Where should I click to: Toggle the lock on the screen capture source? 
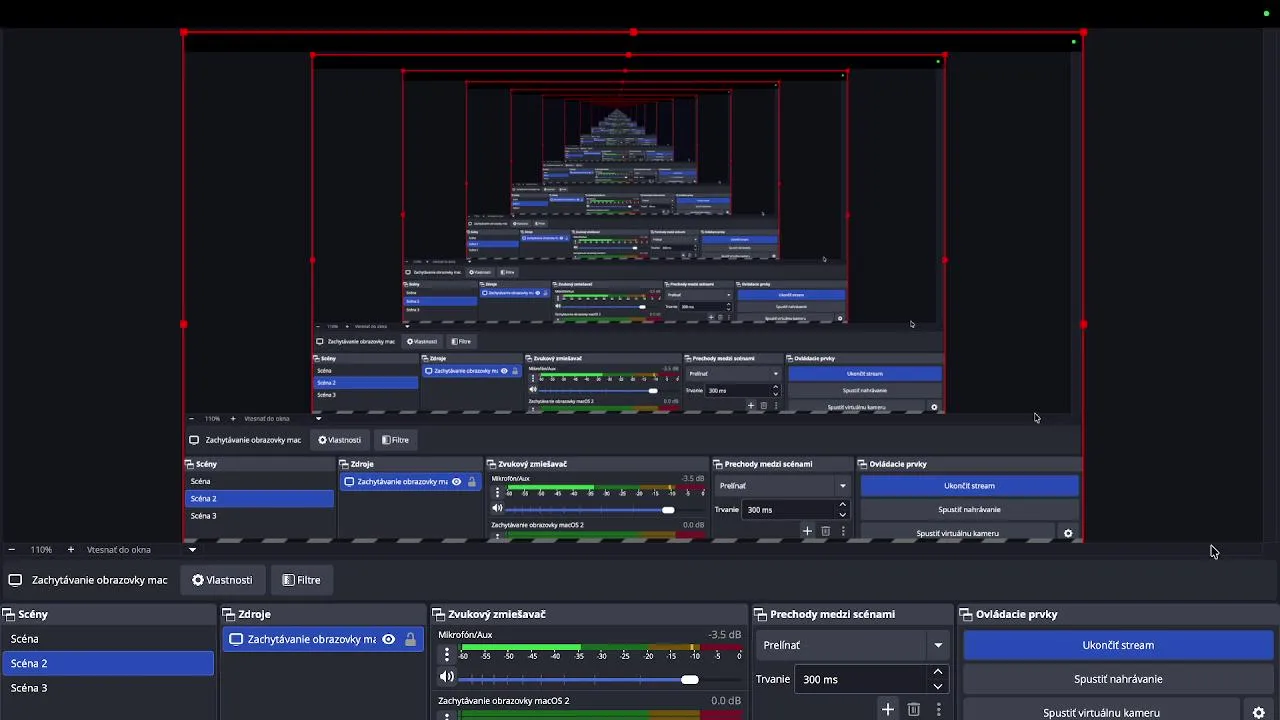pyautogui.click(x=410, y=639)
